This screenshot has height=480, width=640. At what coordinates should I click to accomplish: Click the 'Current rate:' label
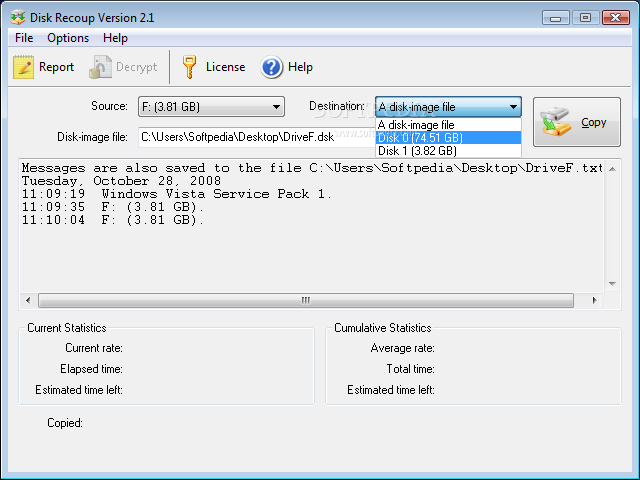point(94,348)
